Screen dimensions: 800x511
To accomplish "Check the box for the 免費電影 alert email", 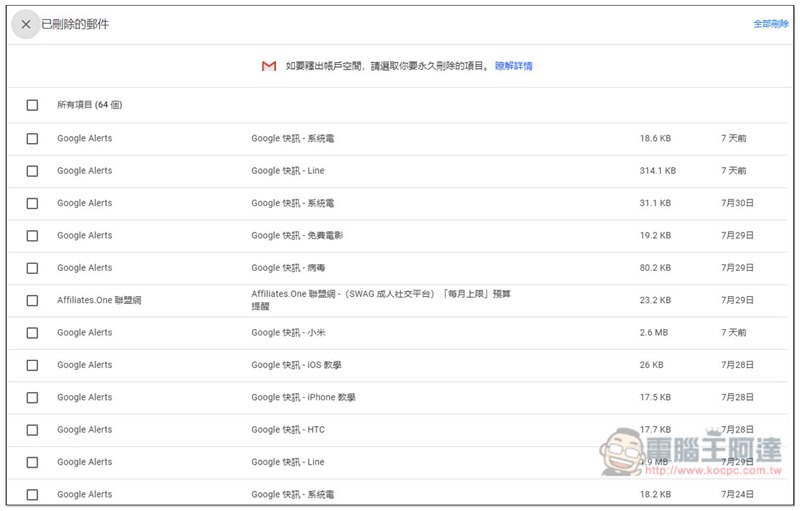I will [x=32, y=236].
